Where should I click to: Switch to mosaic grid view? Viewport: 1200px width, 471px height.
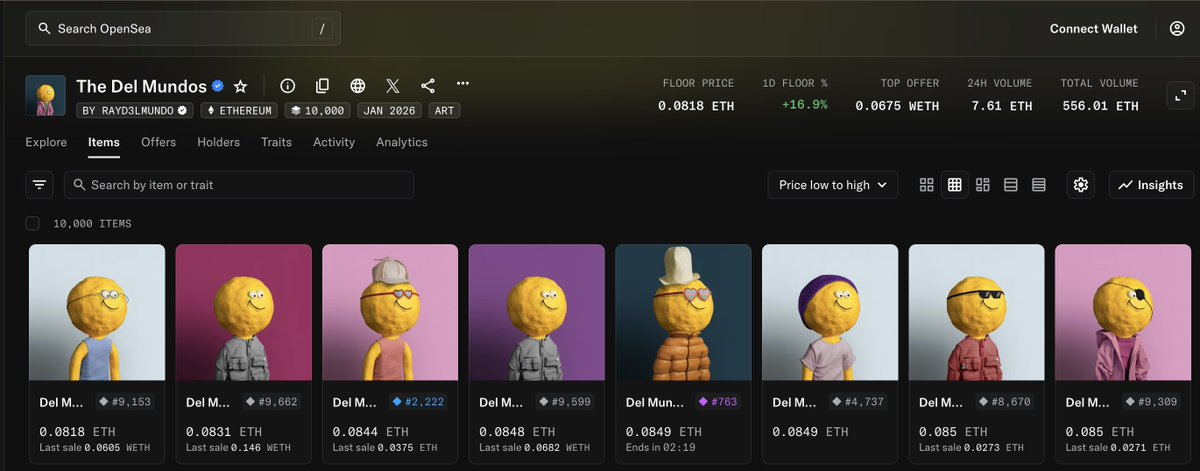point(983,185)
